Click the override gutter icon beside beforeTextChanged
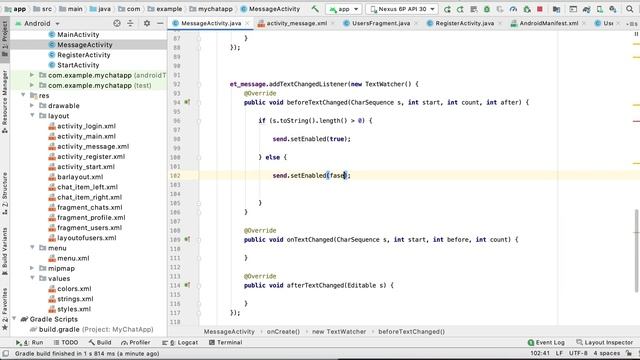 click(187, 102)
